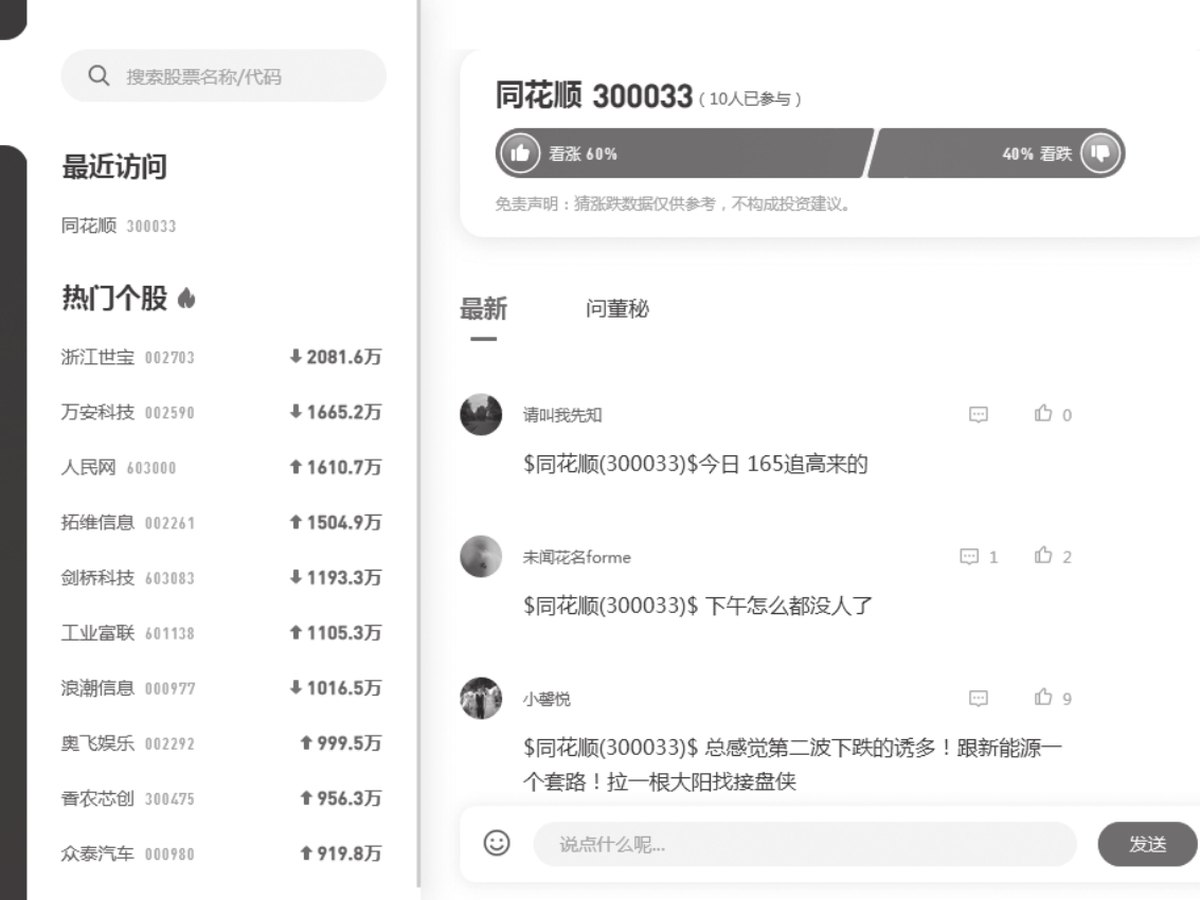Open the avatar of user 小馨悦

pyautogui.click(x=481, y=698)
